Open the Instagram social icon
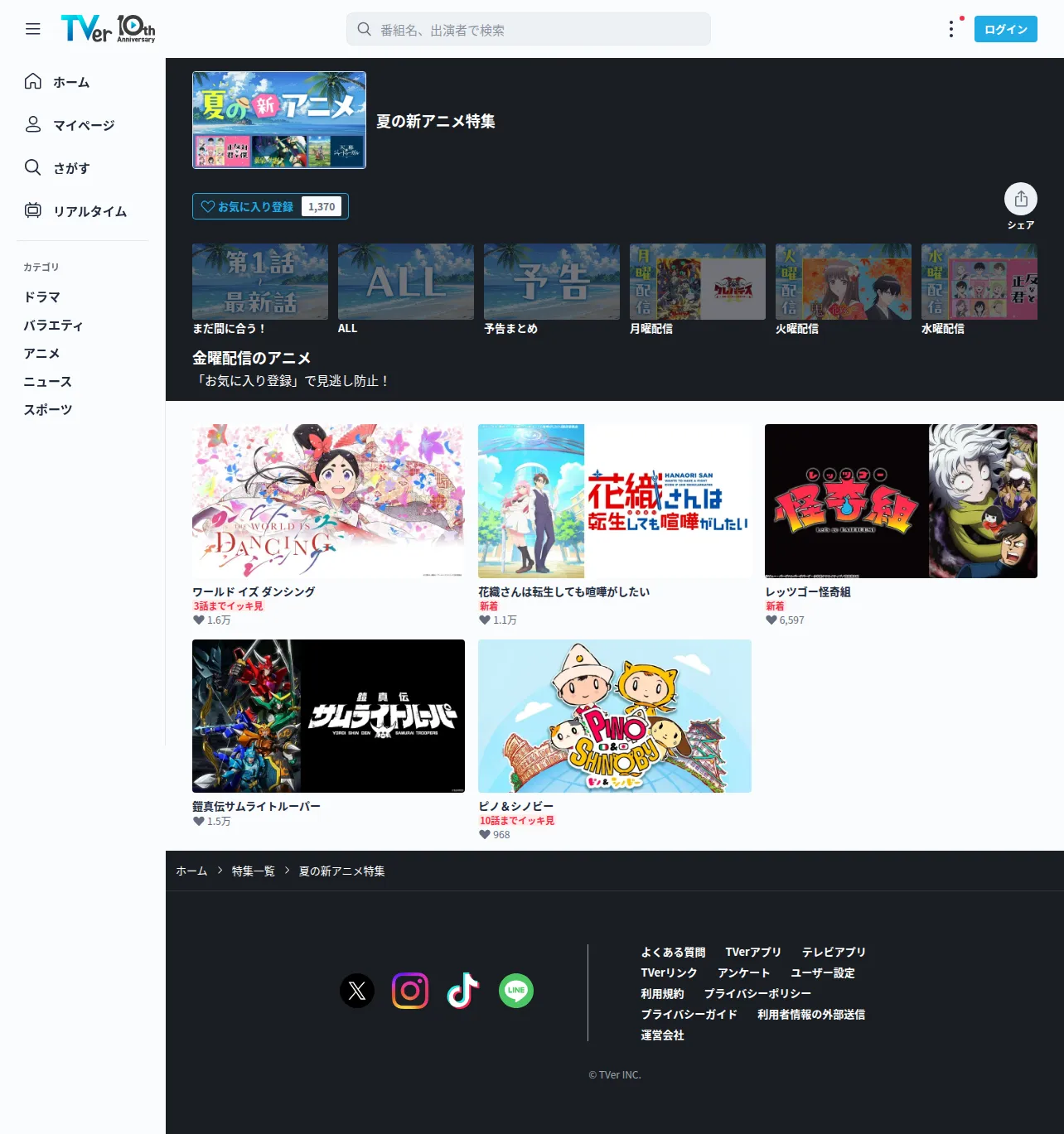1064x1134 pixels. click(x=410, y=991)
